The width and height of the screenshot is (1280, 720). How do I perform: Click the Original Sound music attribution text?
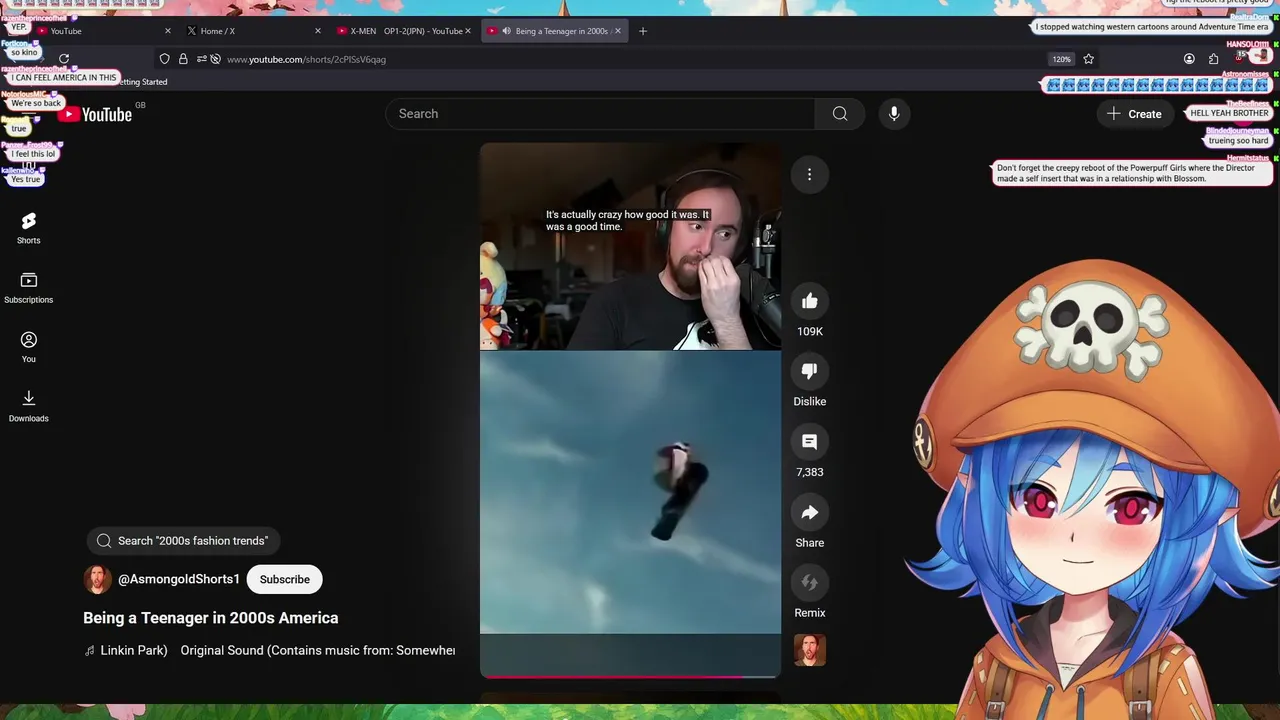[317, 650]
